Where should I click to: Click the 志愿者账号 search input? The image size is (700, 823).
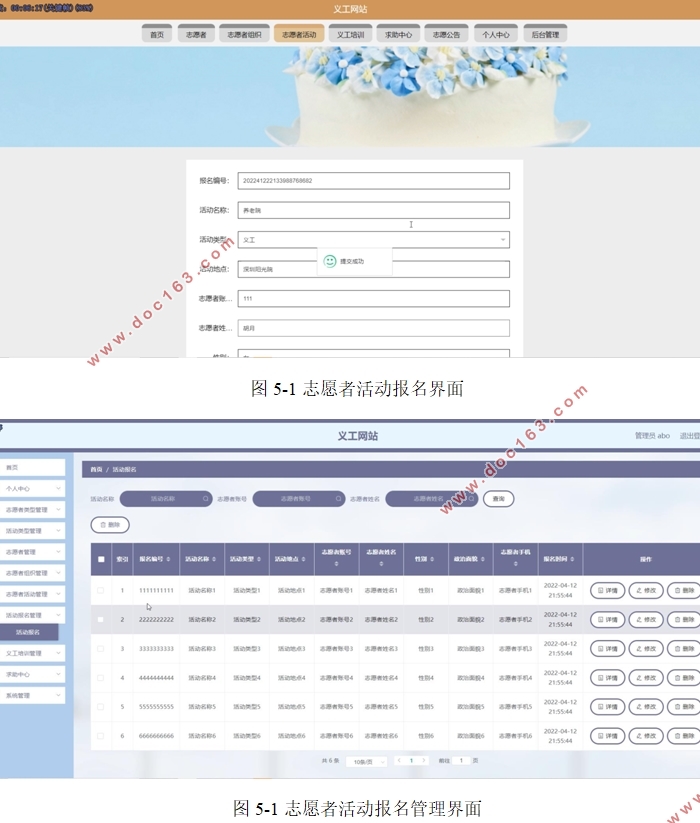pyautogui.click(x=299, y=499)
